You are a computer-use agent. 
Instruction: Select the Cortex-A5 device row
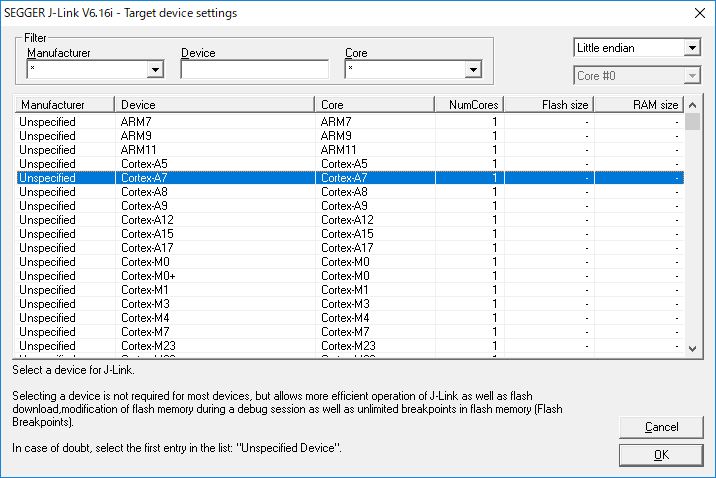(x=350, y=164)
